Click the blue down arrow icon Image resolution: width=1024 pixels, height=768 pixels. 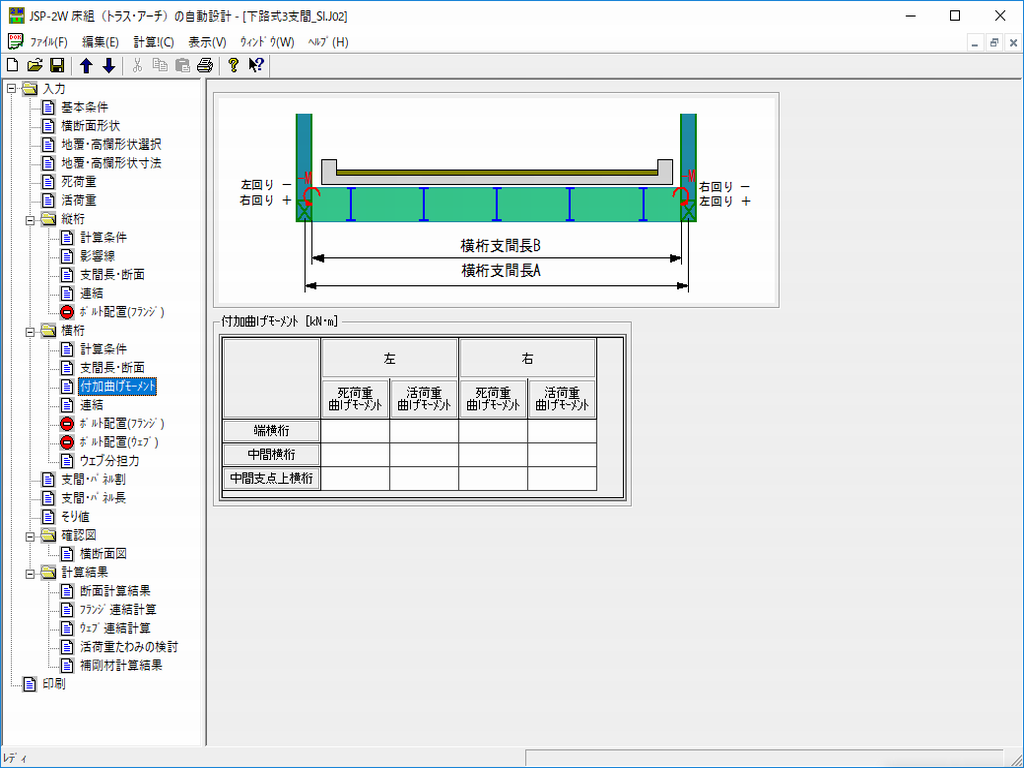[x=109, y=66]
